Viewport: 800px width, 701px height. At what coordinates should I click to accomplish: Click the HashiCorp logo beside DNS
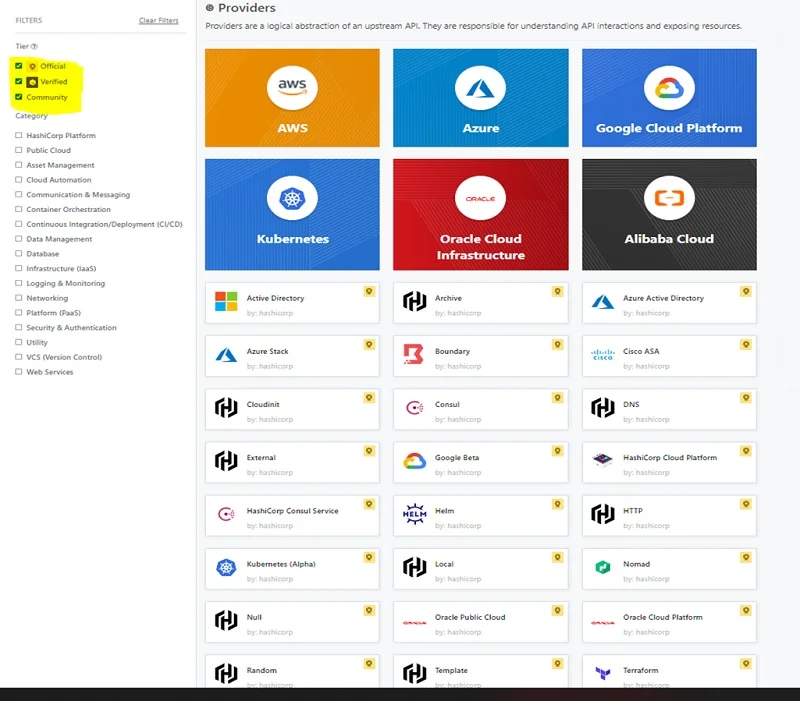click(603, 408)
